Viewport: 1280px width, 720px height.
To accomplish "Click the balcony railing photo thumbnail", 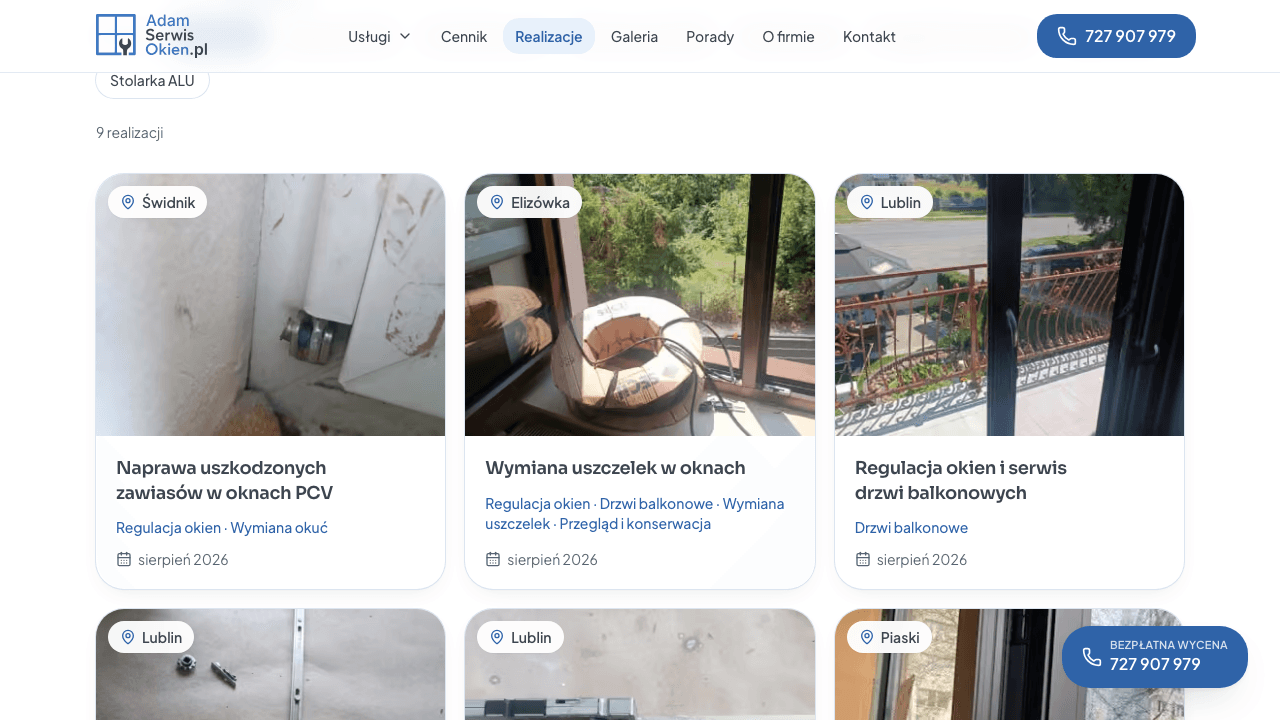I will (x=1010, y=305).
